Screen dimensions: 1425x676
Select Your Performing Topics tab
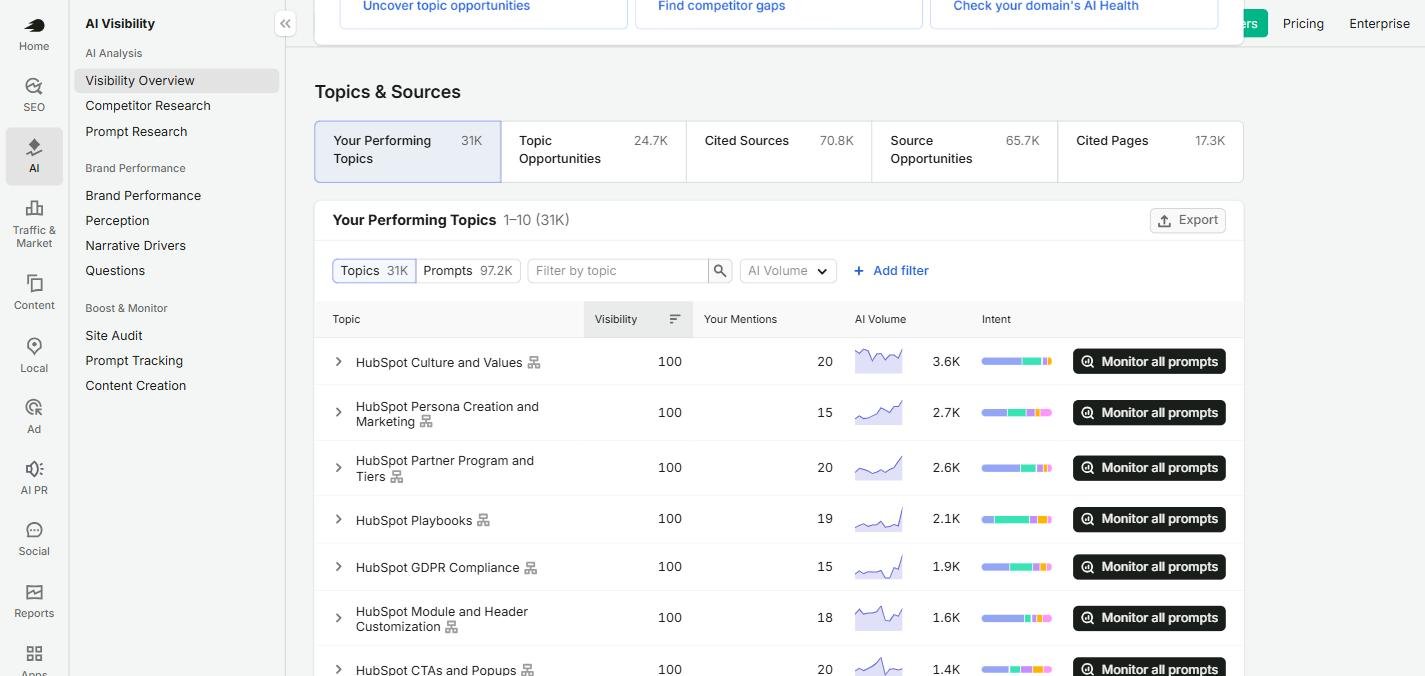408,152
